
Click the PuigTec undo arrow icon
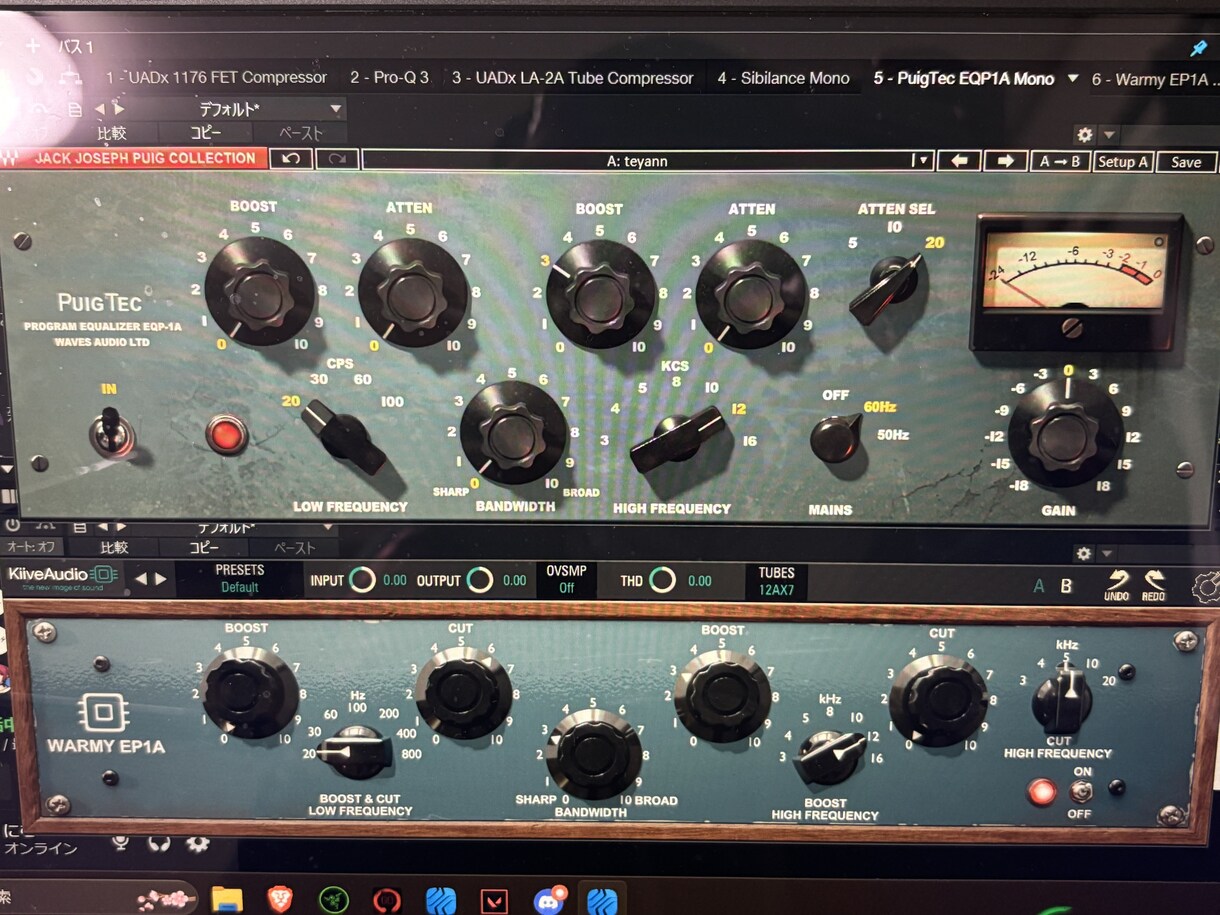pos(291,159)
